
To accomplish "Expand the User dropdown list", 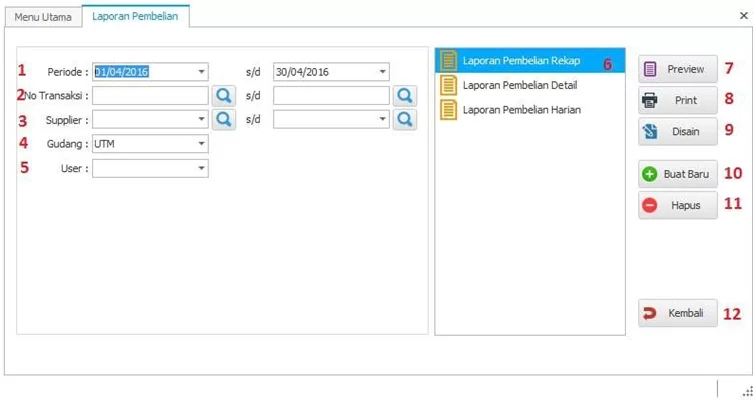I will (x=201, y=169).
